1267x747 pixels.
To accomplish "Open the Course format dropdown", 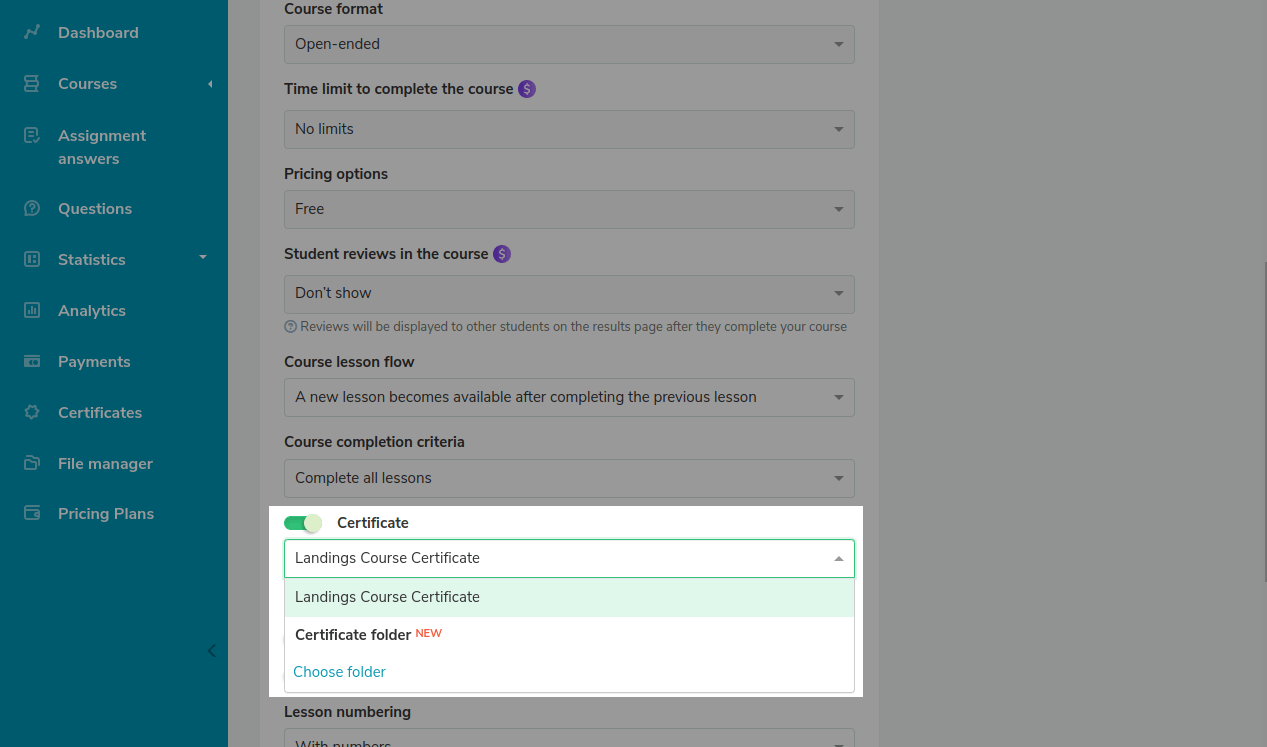I will point(569,44).
